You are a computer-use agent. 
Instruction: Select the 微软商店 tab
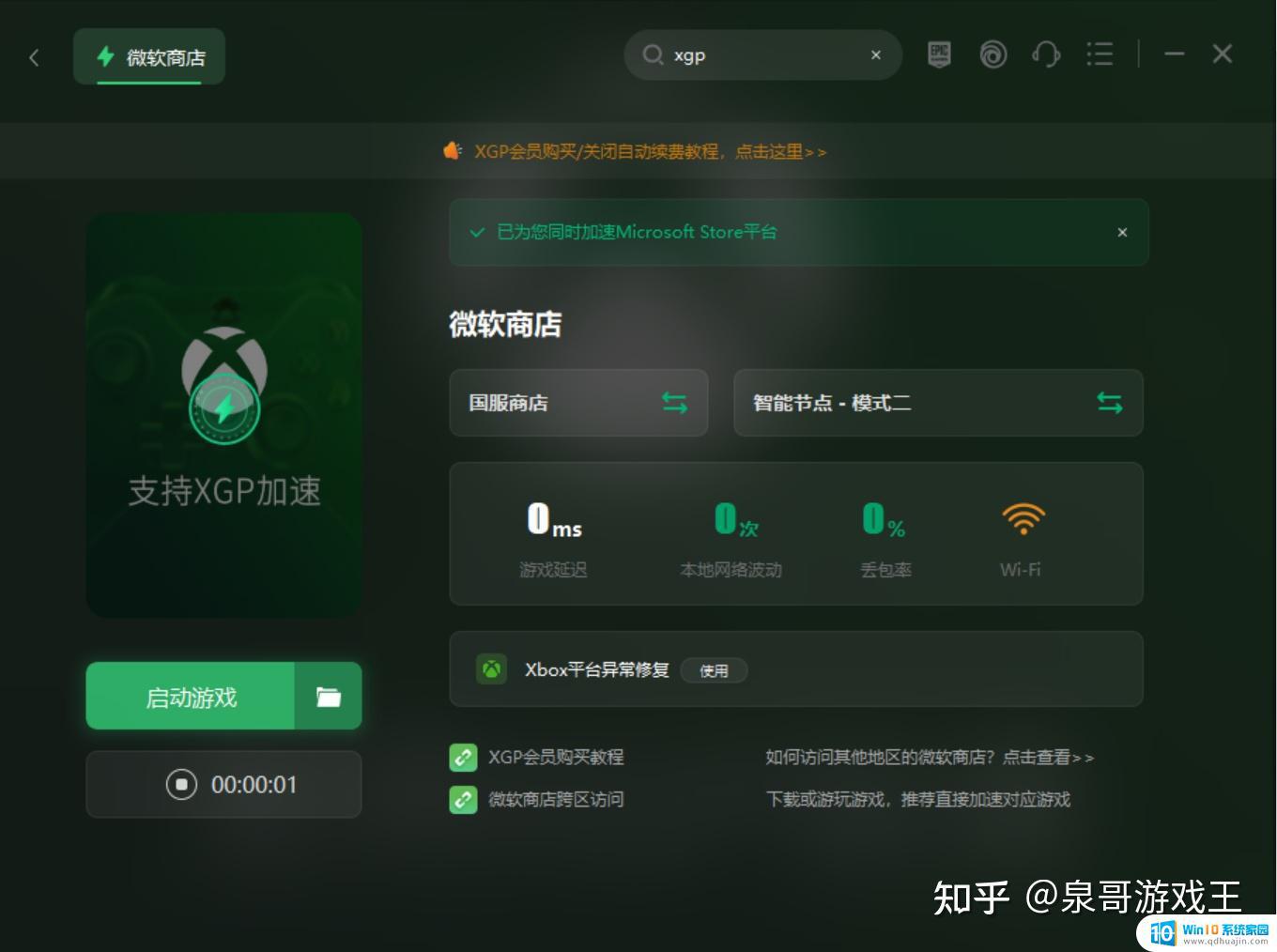click(x=149, y=57)
